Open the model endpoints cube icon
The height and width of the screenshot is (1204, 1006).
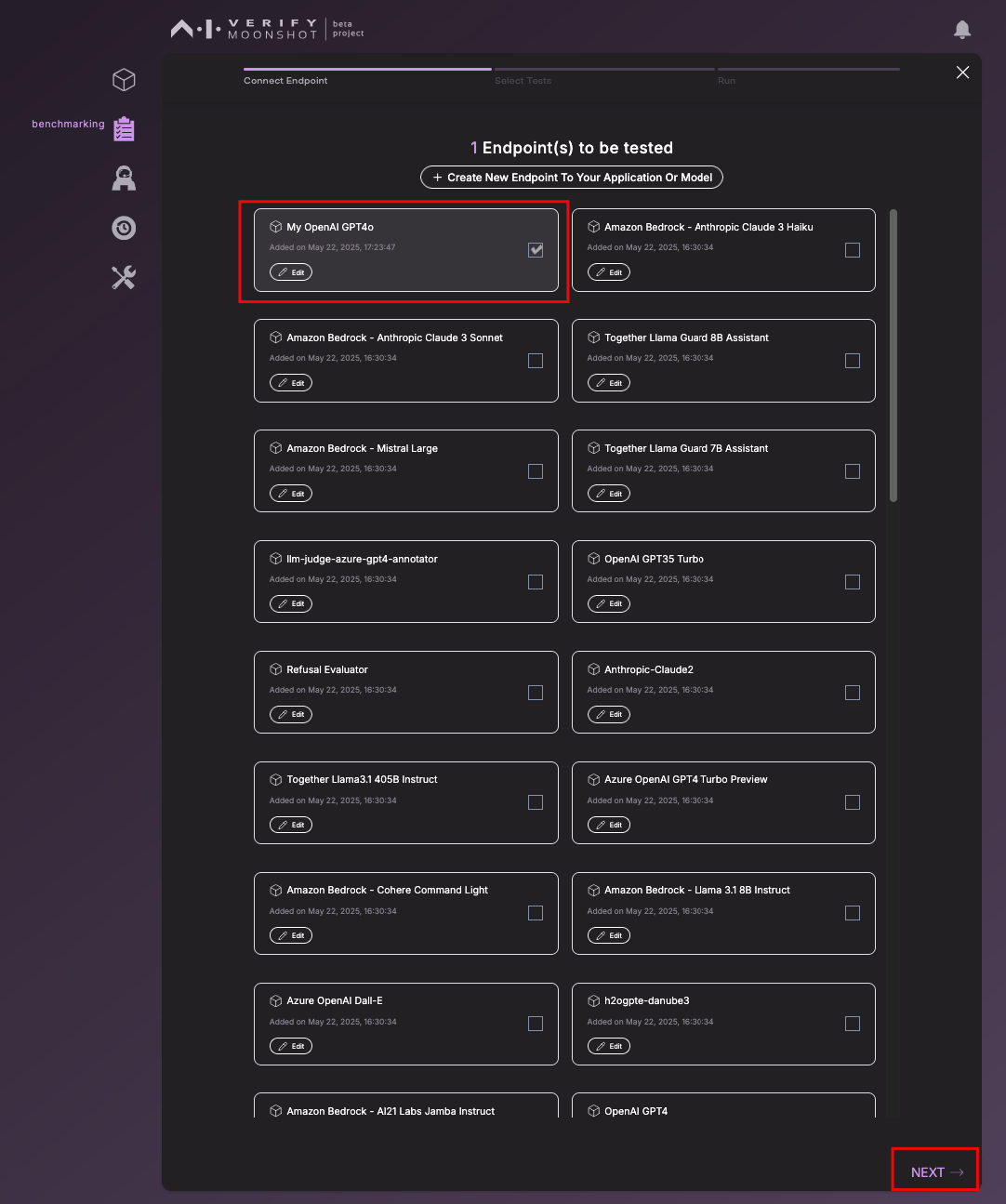tap(124, 80)
